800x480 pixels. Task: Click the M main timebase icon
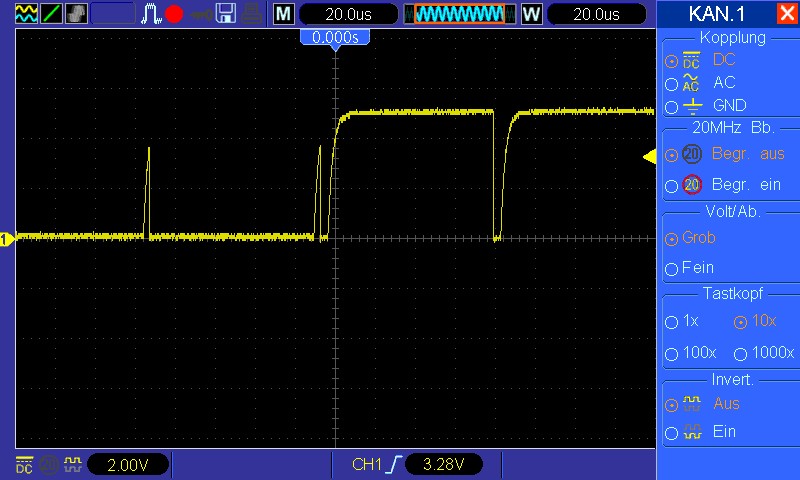284,14
